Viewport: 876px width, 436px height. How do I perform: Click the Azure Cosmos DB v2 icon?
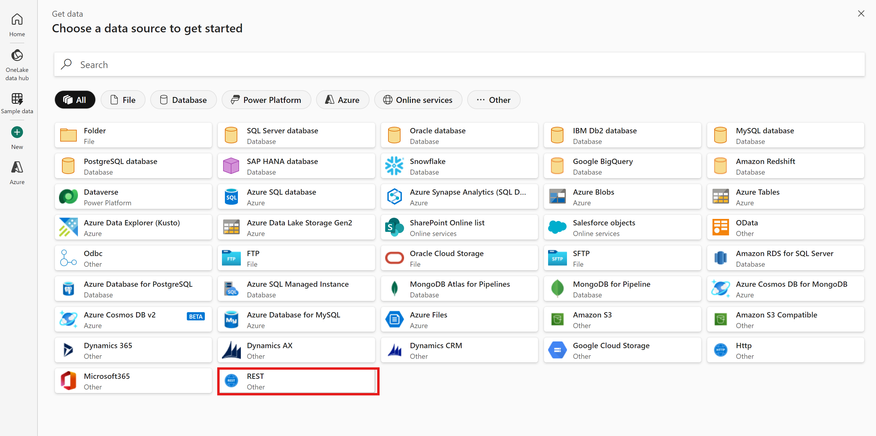point(68,319)
